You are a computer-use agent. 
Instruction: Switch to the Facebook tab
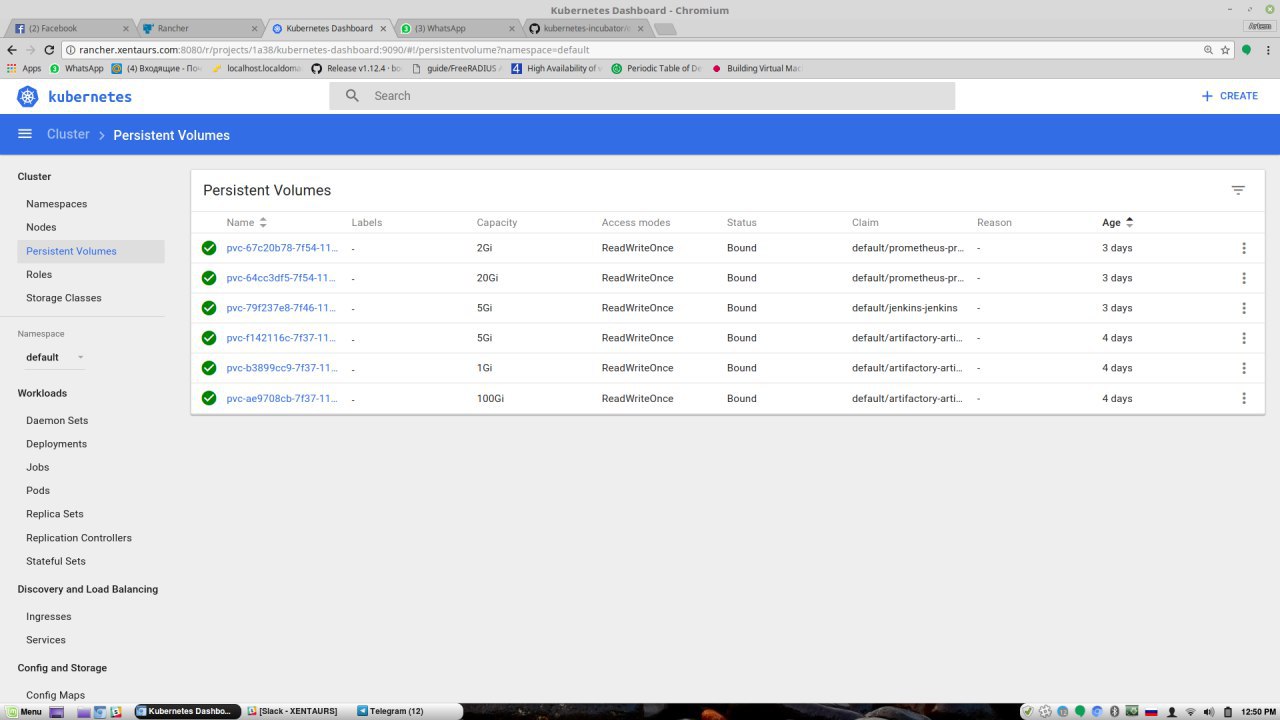[x=73, y=28]
